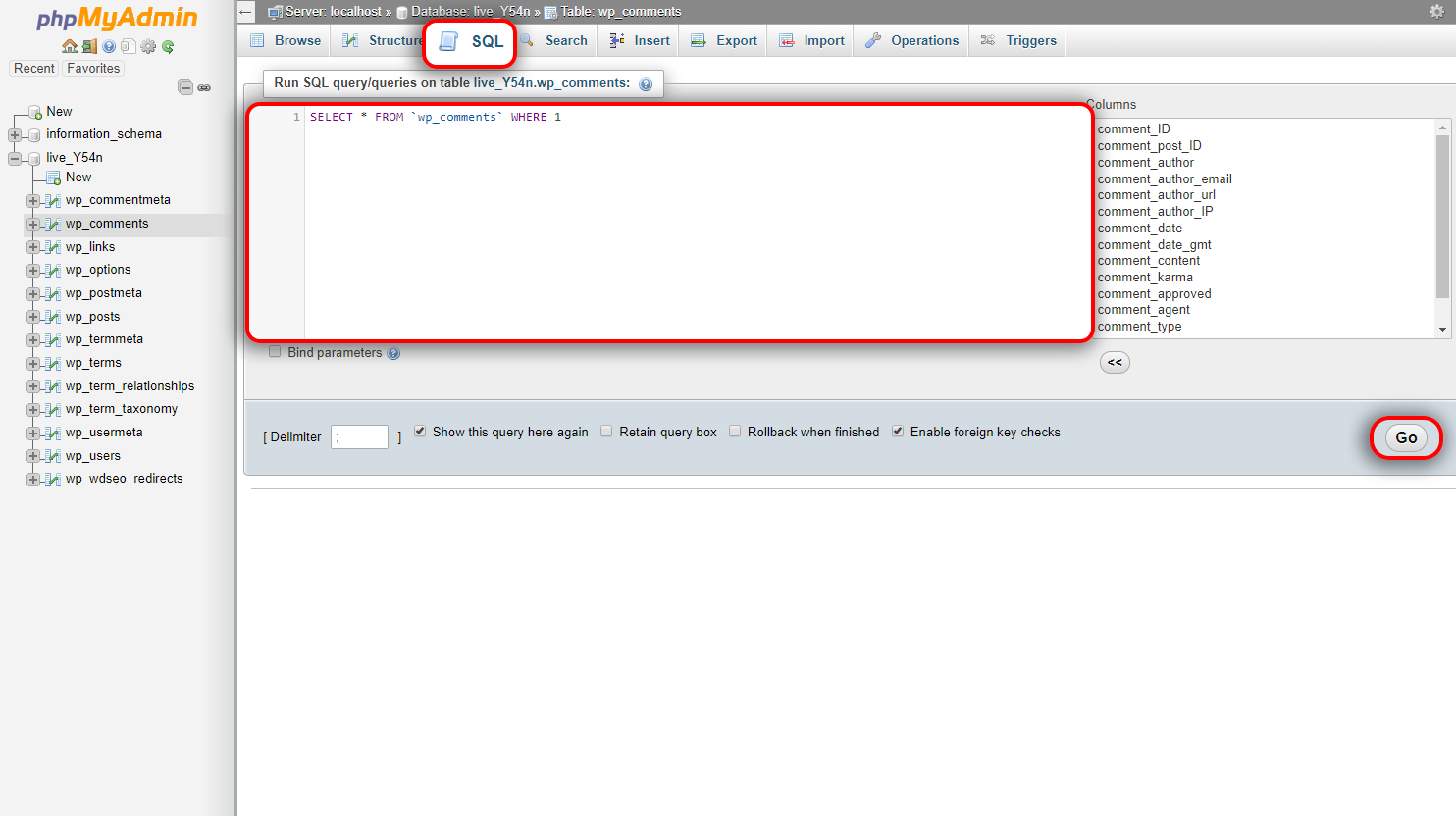Go to phpMyAdmin home icon
Screen dimensions: 1456x816
coord(69,46)
